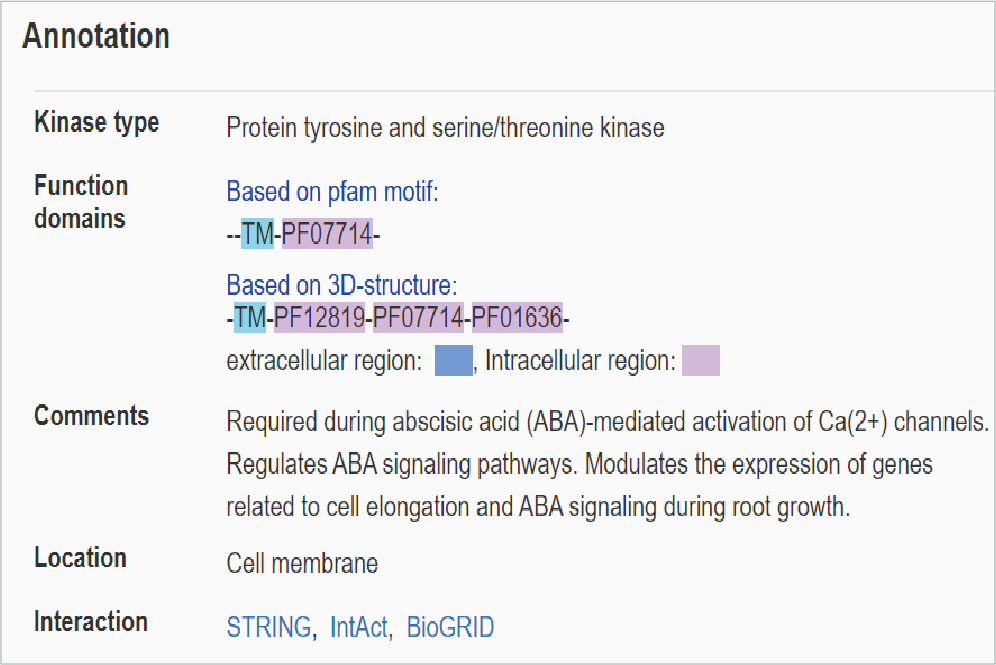Screen dimensions: 996x665
Task: Click the Interaction row label
Action: coord(91,621)
